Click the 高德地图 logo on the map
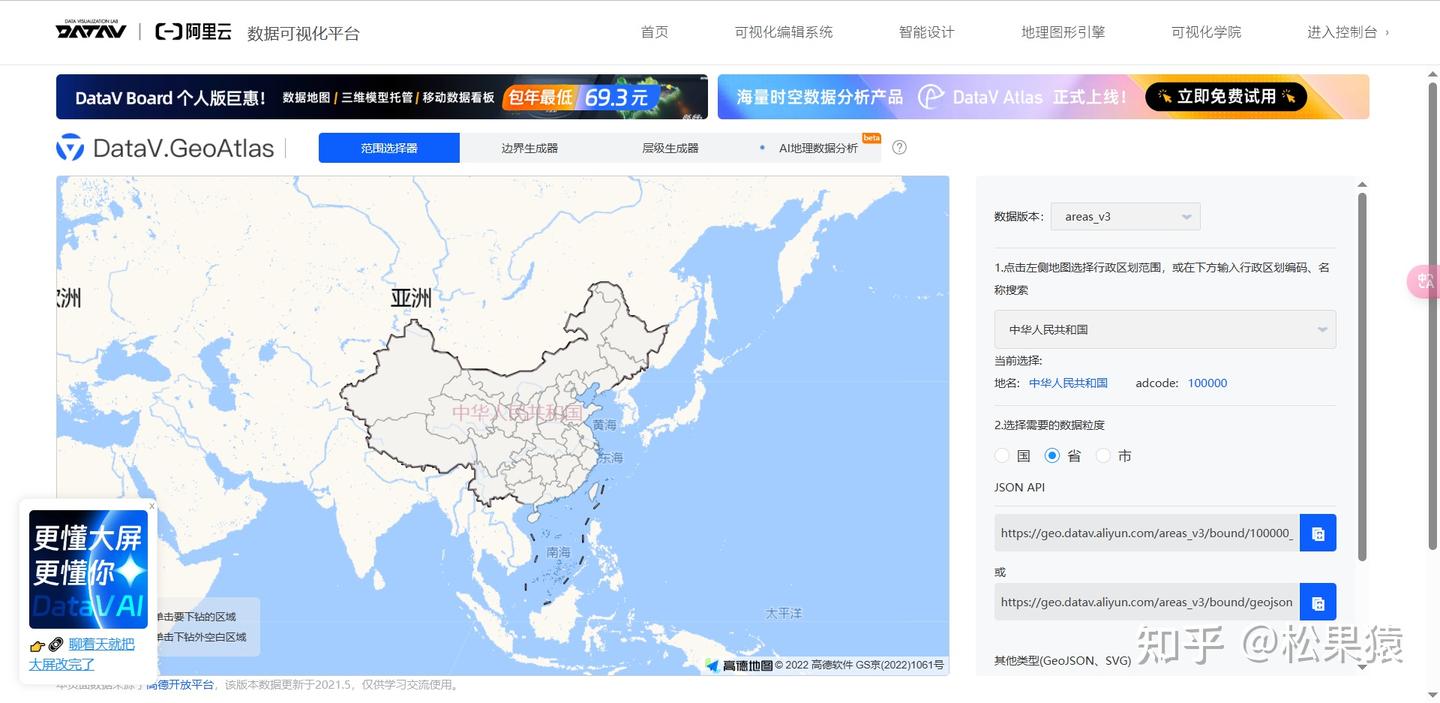The width and height of the screenshot is (1440, 703). (738, 664)
